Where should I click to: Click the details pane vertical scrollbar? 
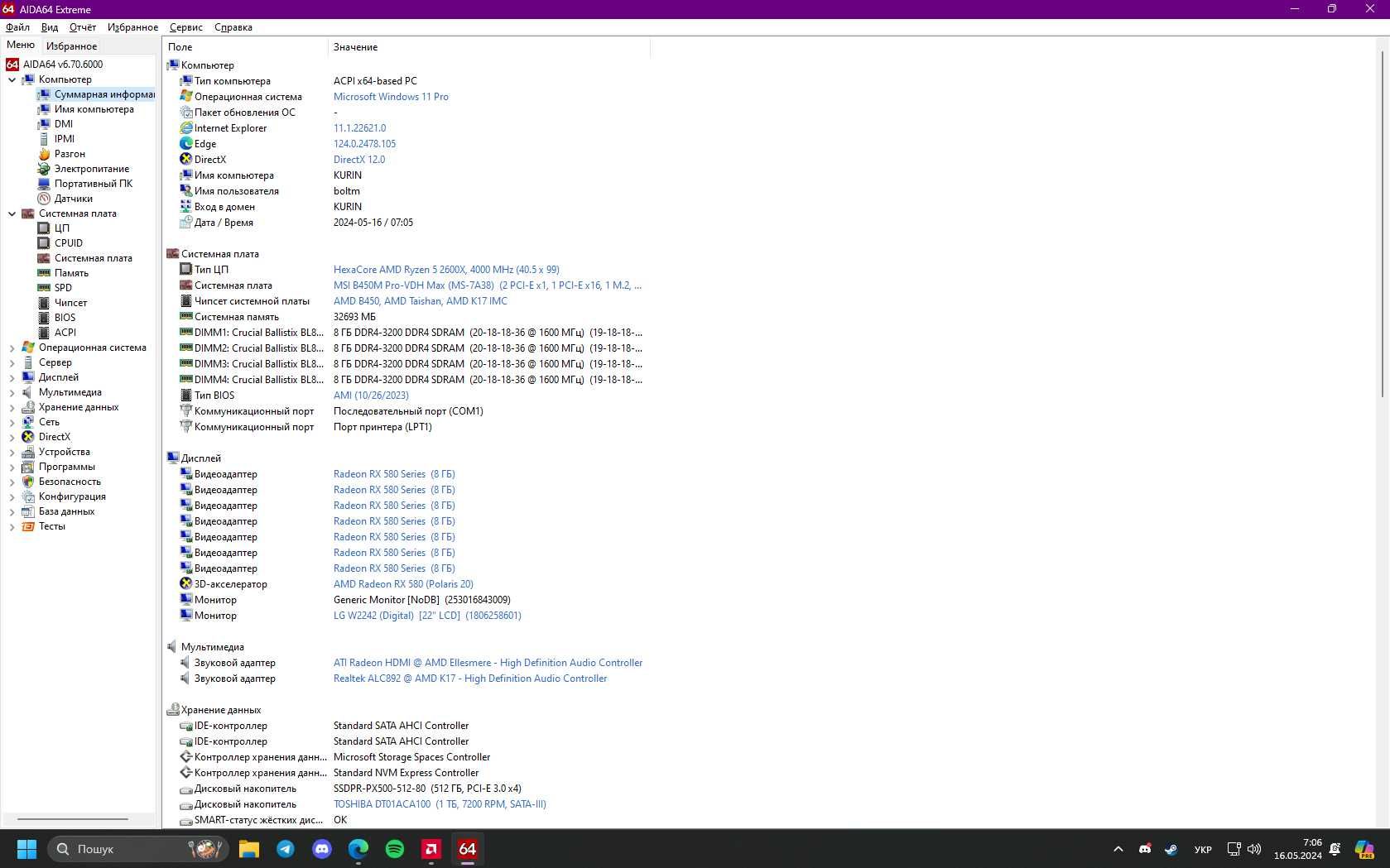1382,223
